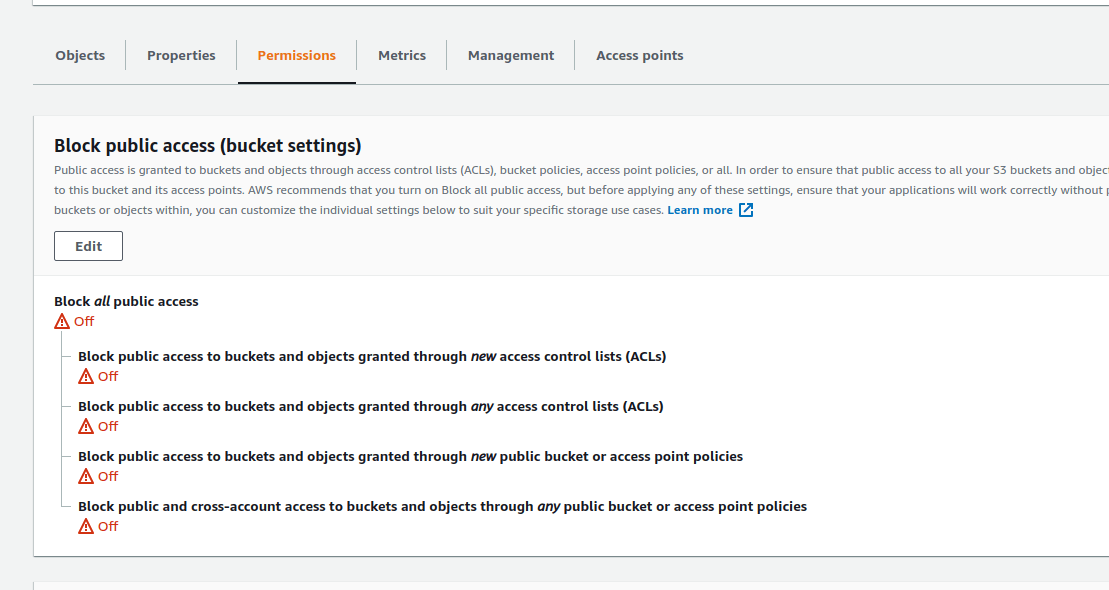This screenshot has height=590, width=1109.
Task: Click the Off status for new bucket policies
Action: (x=107, y=476)
